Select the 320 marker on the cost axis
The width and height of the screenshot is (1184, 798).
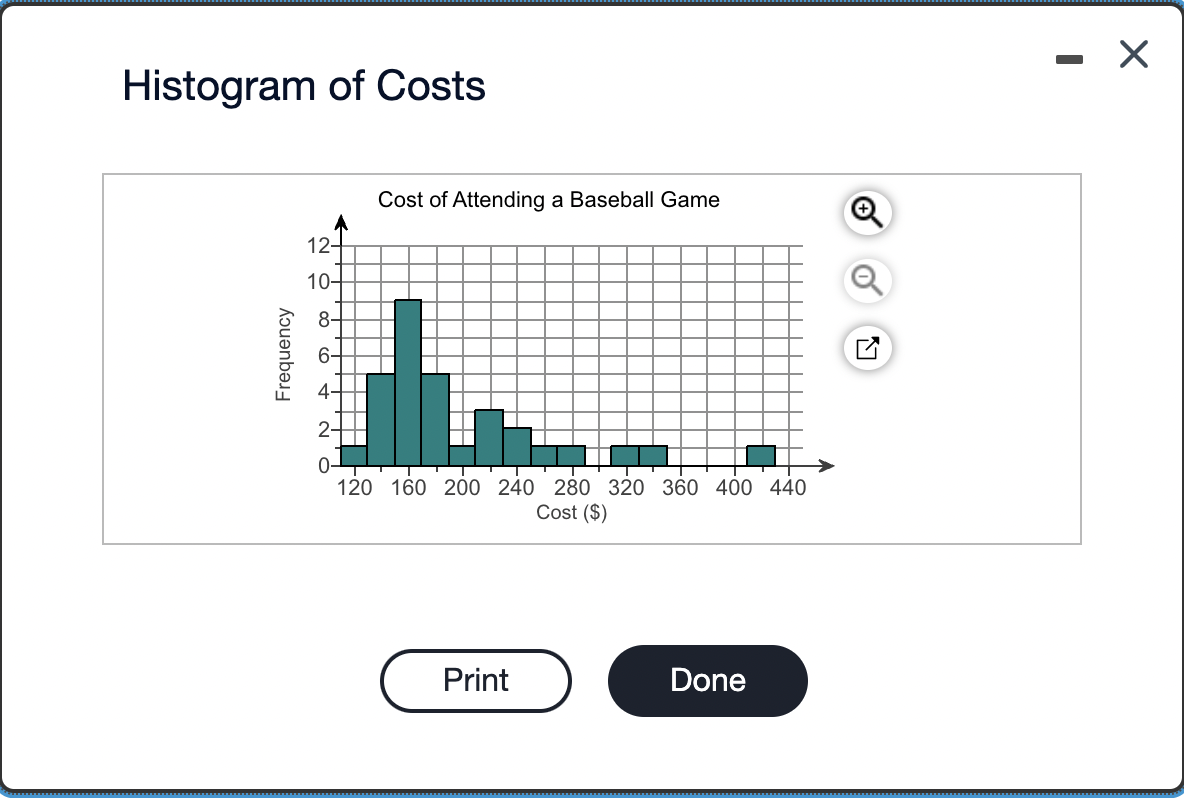pos(627,487)
